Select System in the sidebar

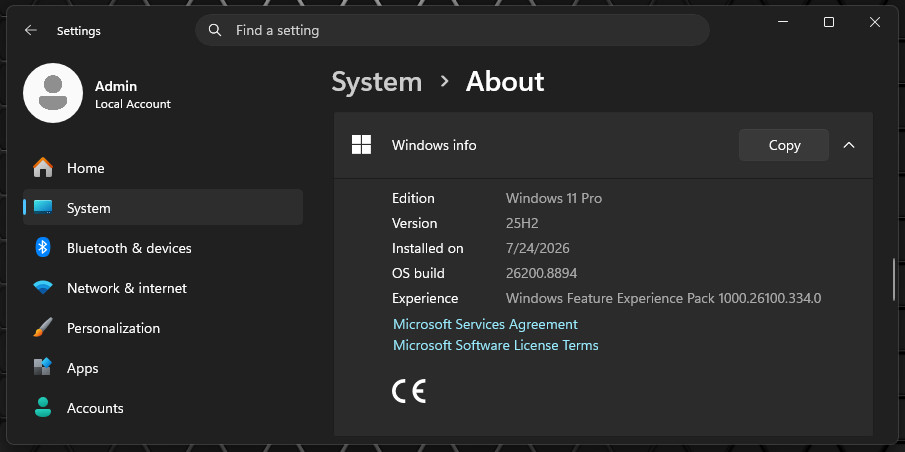pos(163,208)
